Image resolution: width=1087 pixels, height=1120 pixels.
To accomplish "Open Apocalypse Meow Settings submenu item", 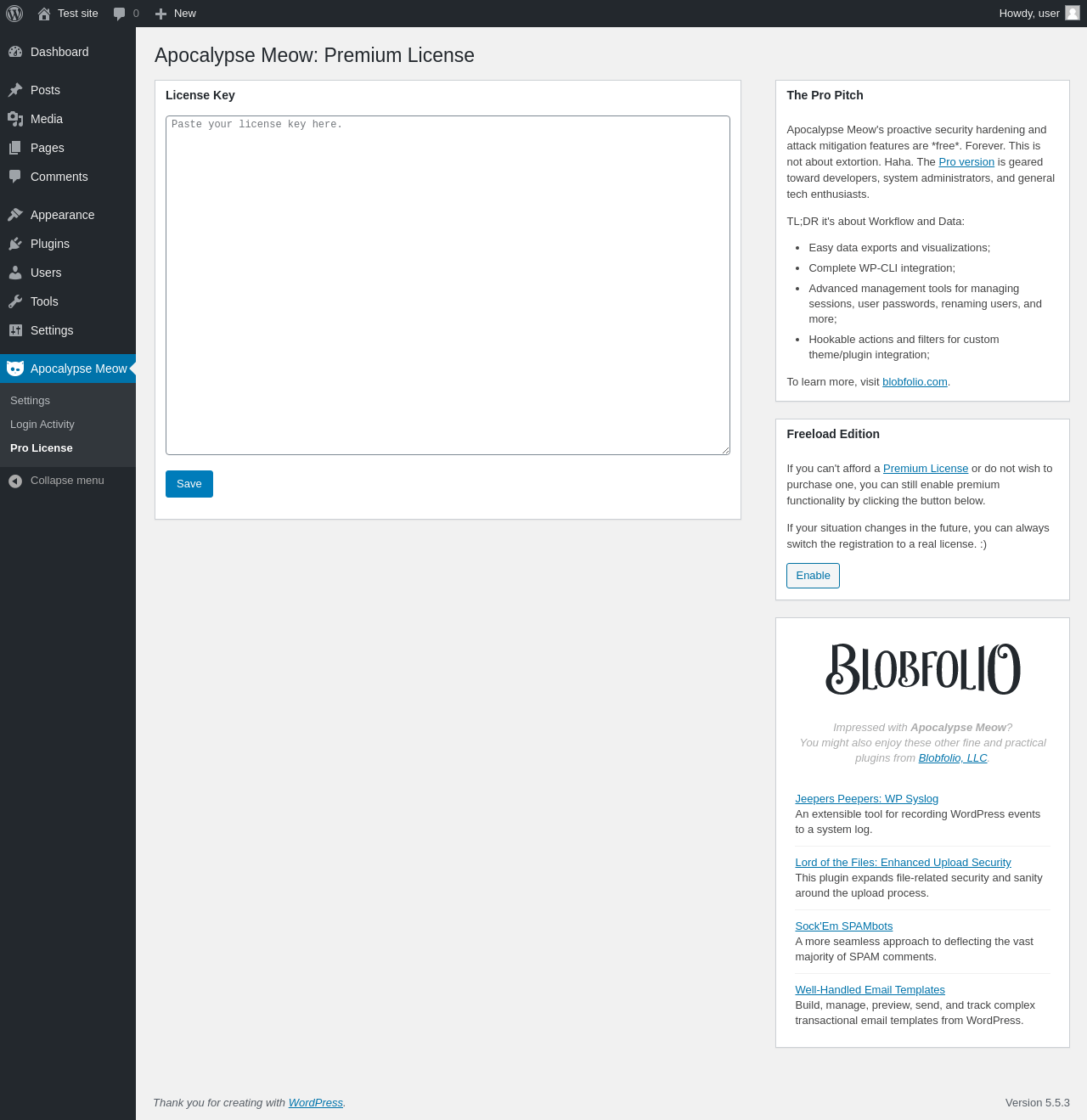I will click(30, 401).
